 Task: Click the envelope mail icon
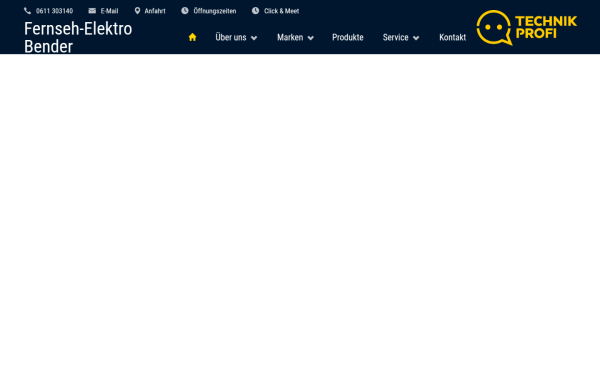92,11
